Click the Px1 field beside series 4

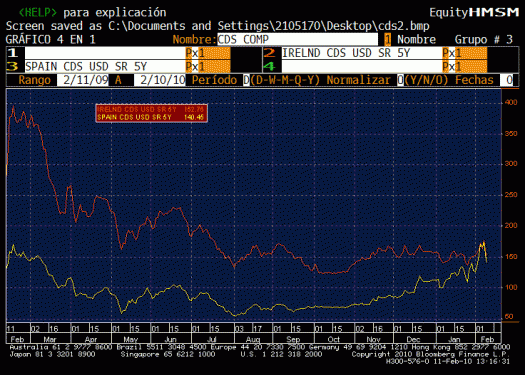coord(465,66)
